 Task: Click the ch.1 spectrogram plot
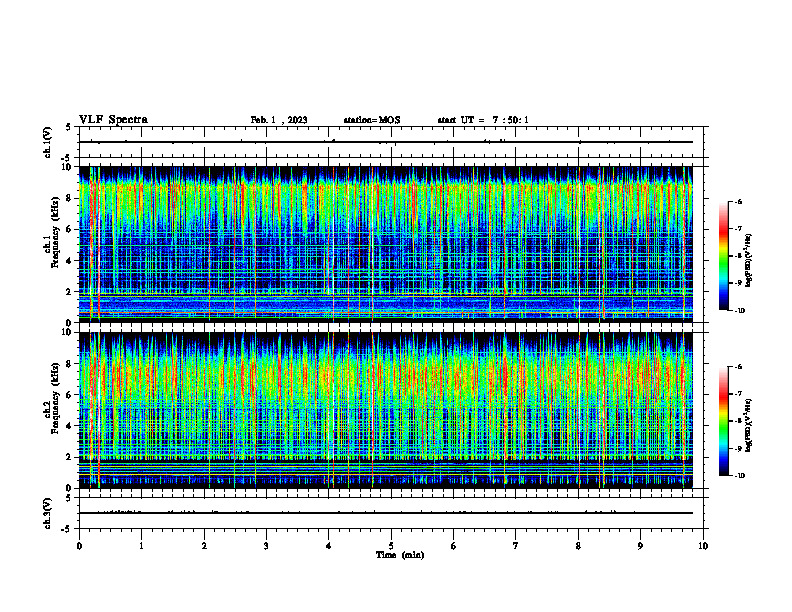pos(385,244)
